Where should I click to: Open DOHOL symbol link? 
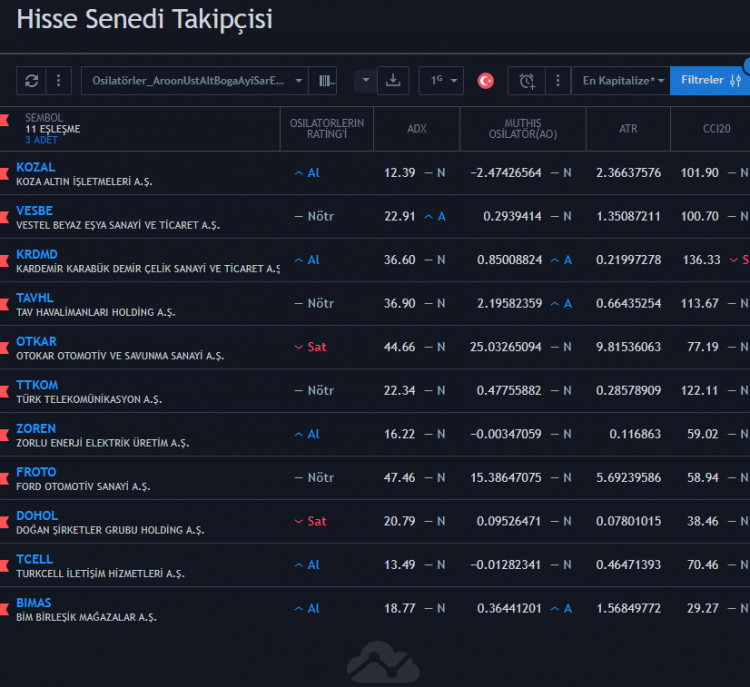37,515
